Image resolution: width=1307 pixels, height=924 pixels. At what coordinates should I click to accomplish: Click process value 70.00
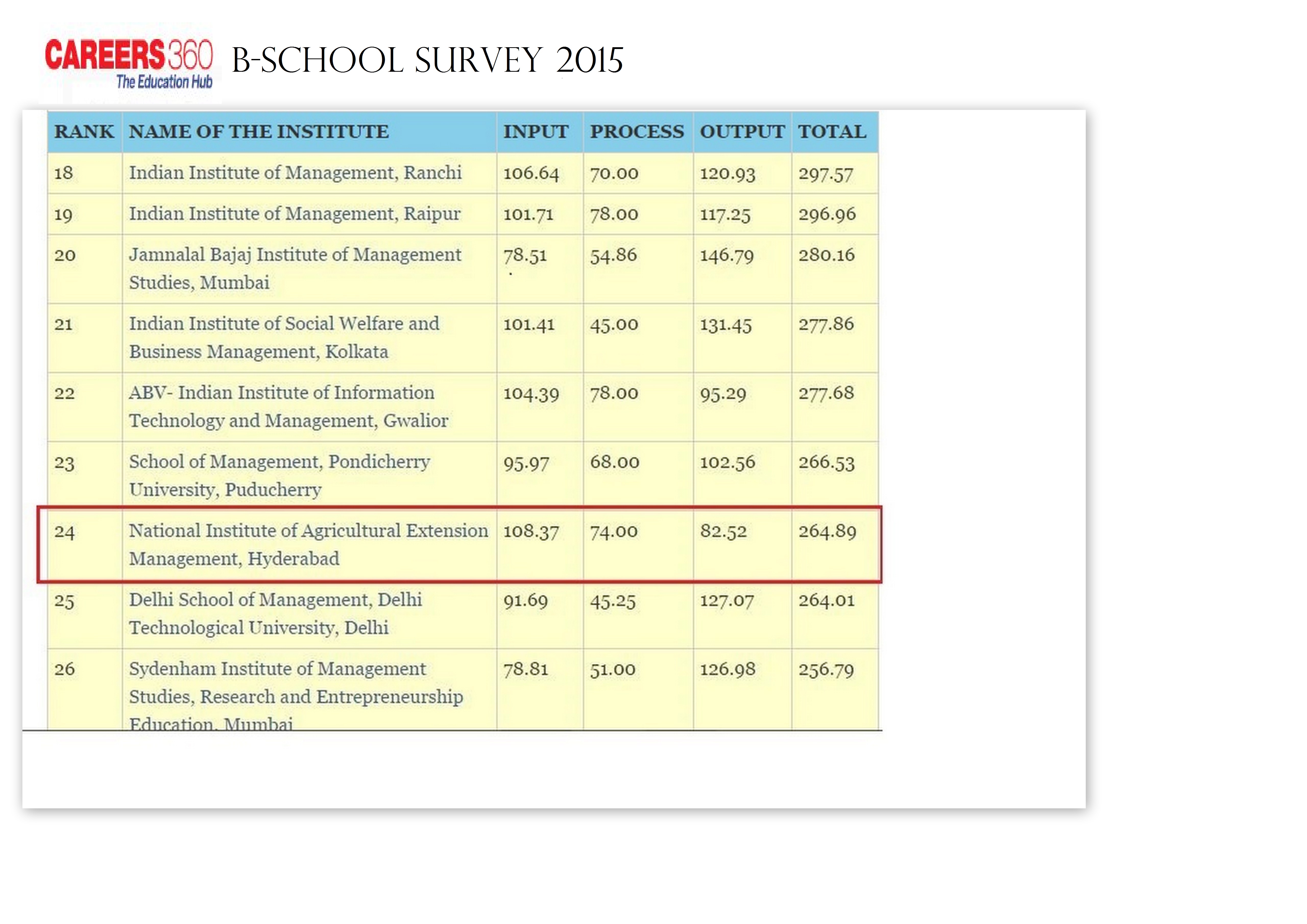[x=614, y=173]
